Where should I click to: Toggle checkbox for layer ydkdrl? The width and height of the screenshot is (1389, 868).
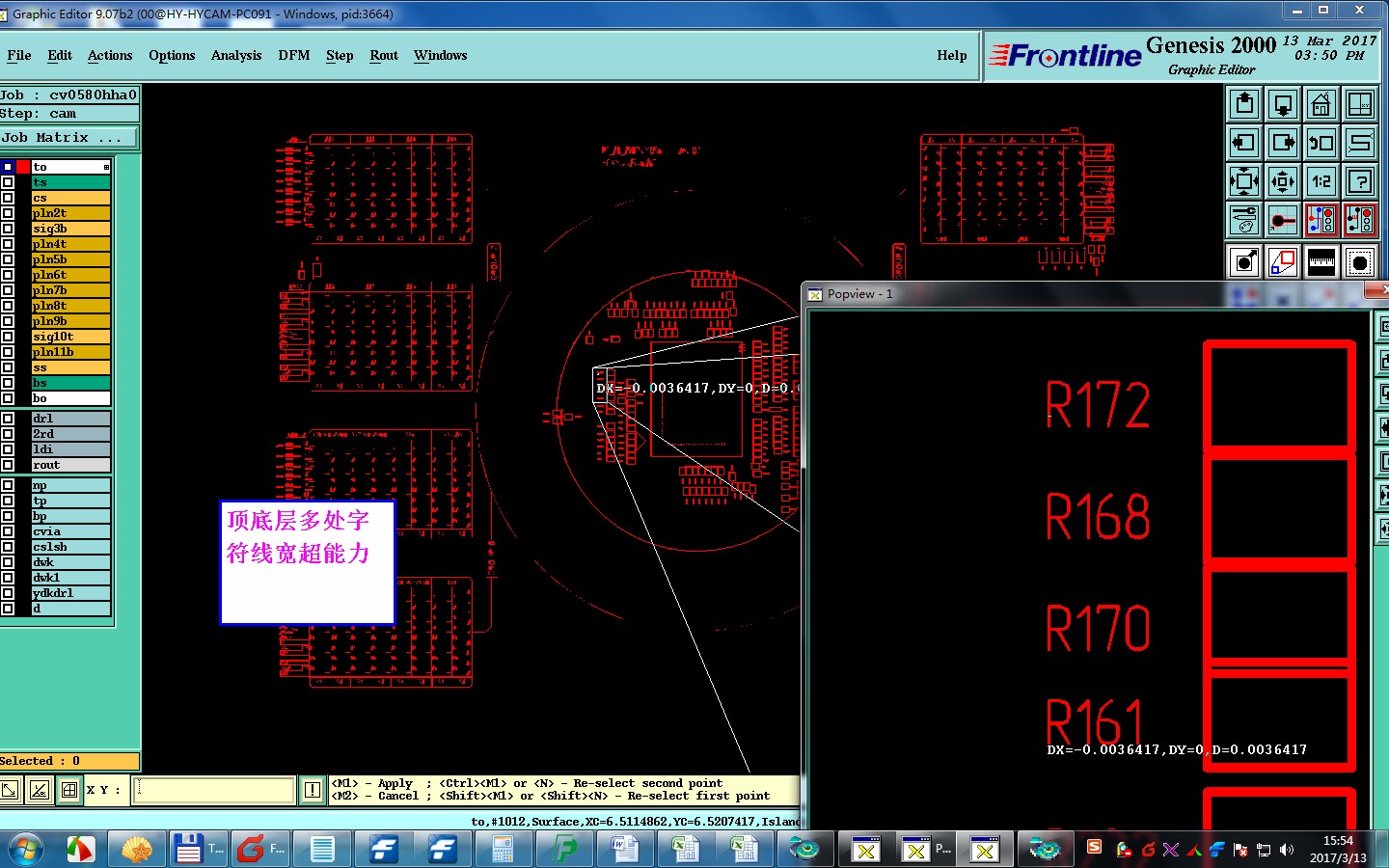[8, 593]
